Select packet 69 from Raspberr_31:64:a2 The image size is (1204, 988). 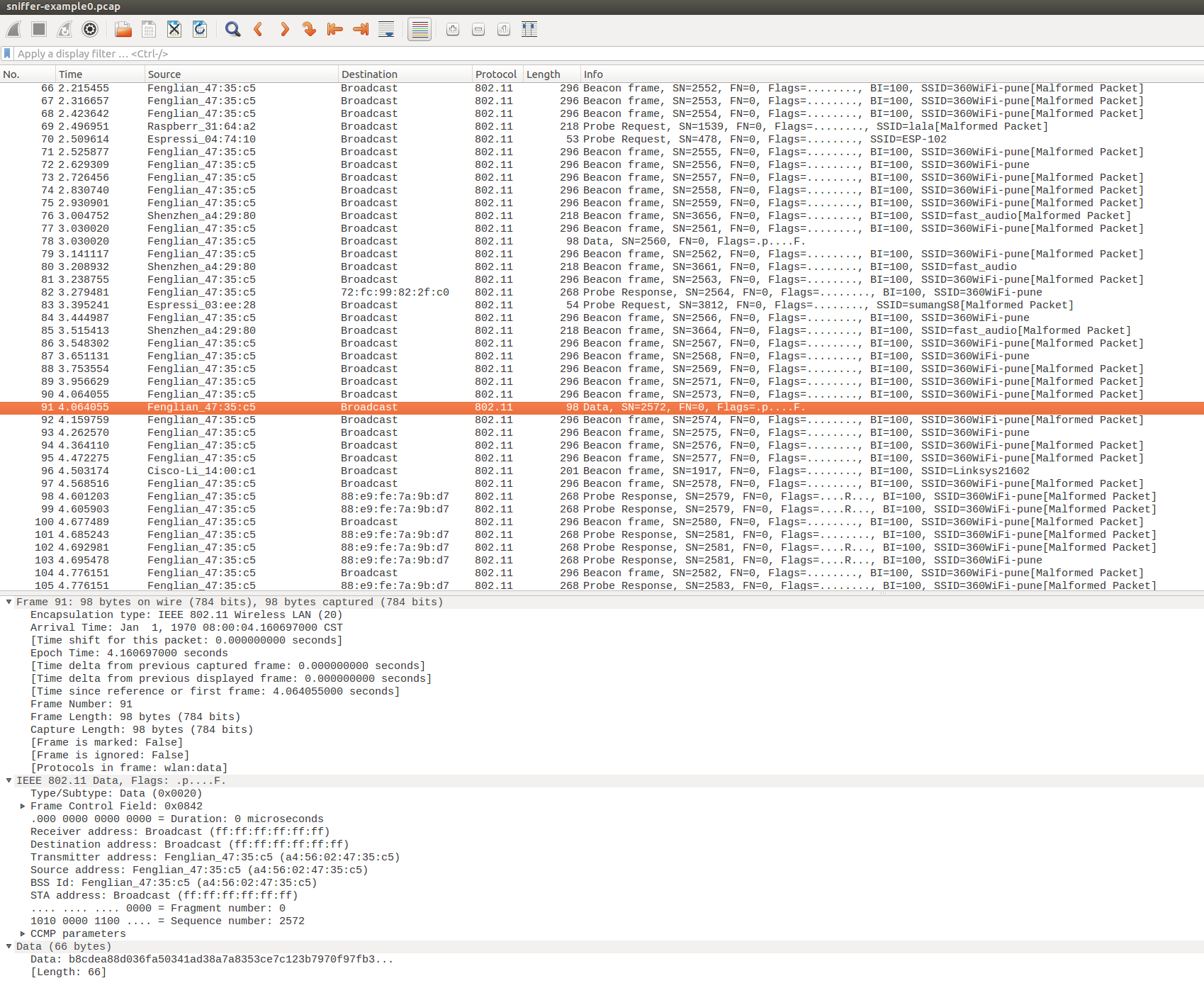pos(602,127)
